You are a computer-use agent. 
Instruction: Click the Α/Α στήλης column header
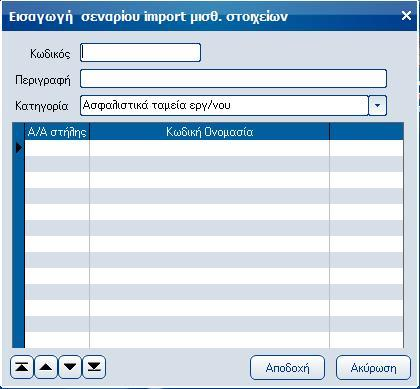coord(57,132)
